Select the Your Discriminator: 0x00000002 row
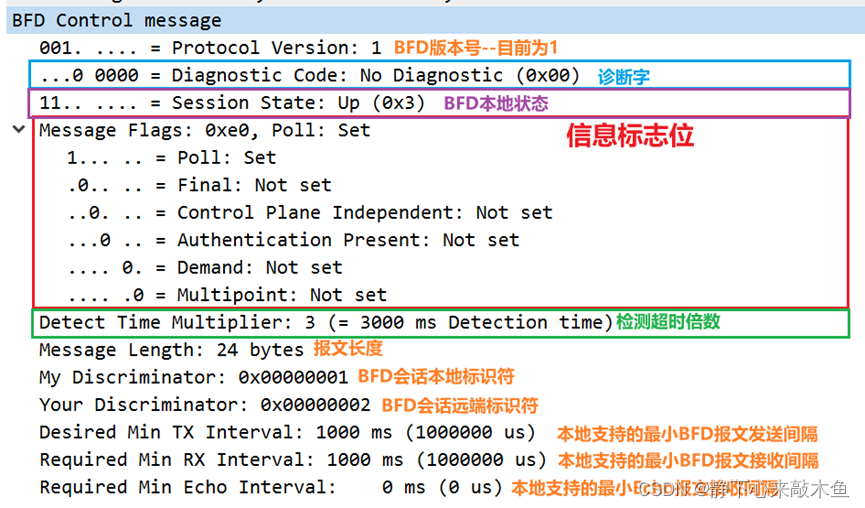This screenshot has height=508, width=865. click(204, 405)
